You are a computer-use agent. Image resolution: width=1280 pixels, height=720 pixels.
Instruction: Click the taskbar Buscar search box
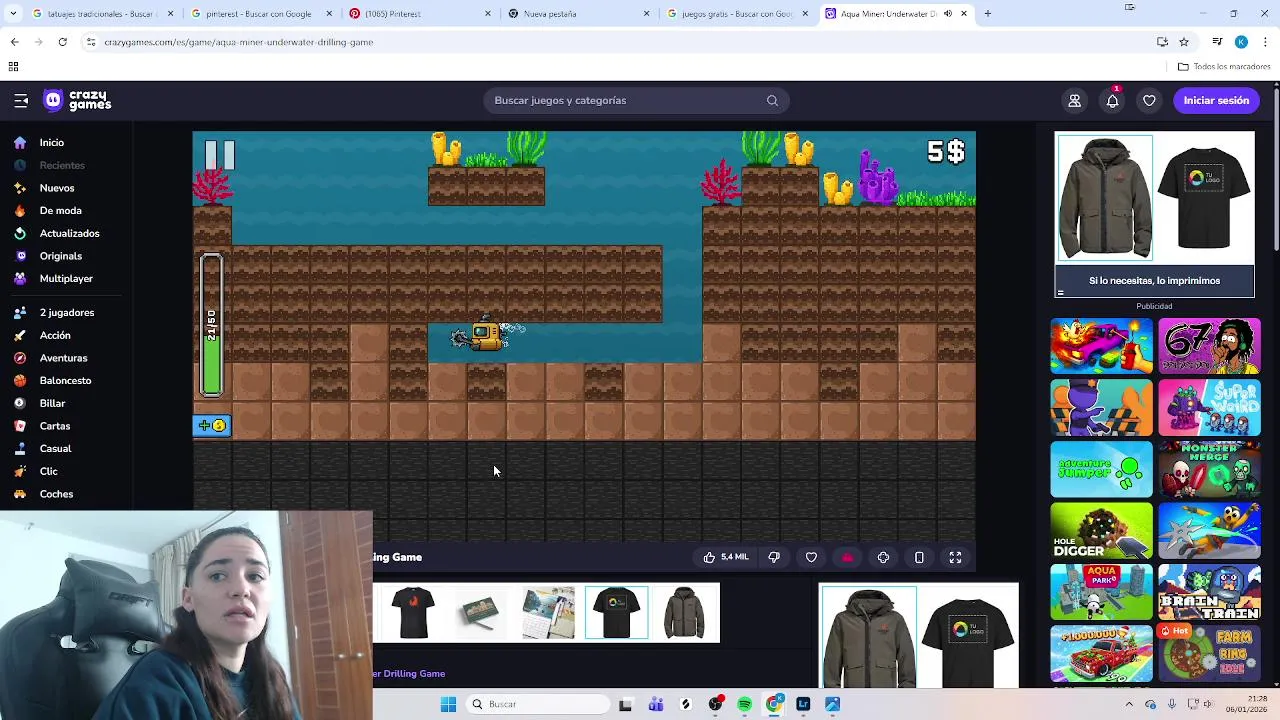(x=538, y=704)
